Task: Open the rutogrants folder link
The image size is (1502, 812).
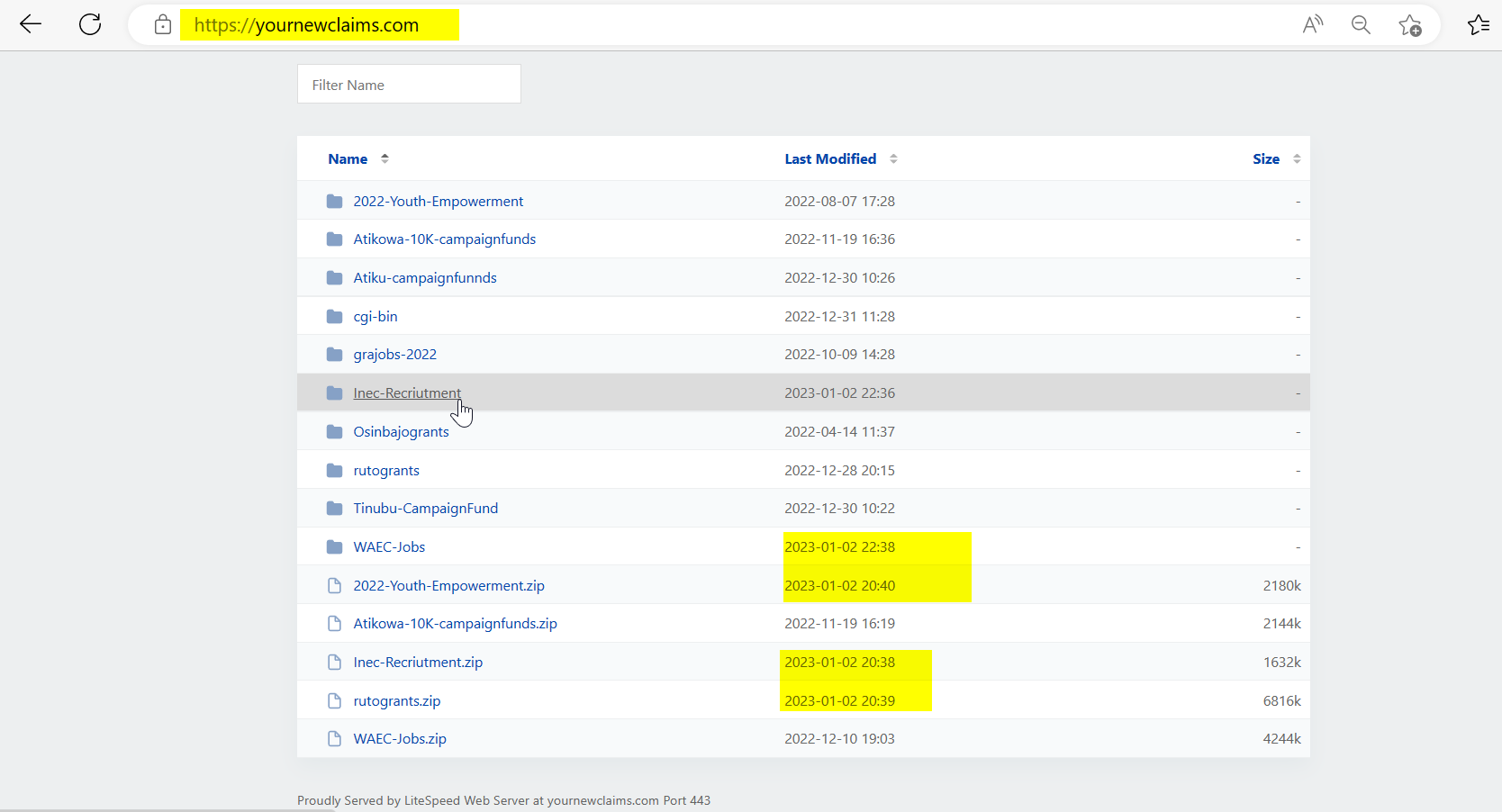Action: click(386, 470)
